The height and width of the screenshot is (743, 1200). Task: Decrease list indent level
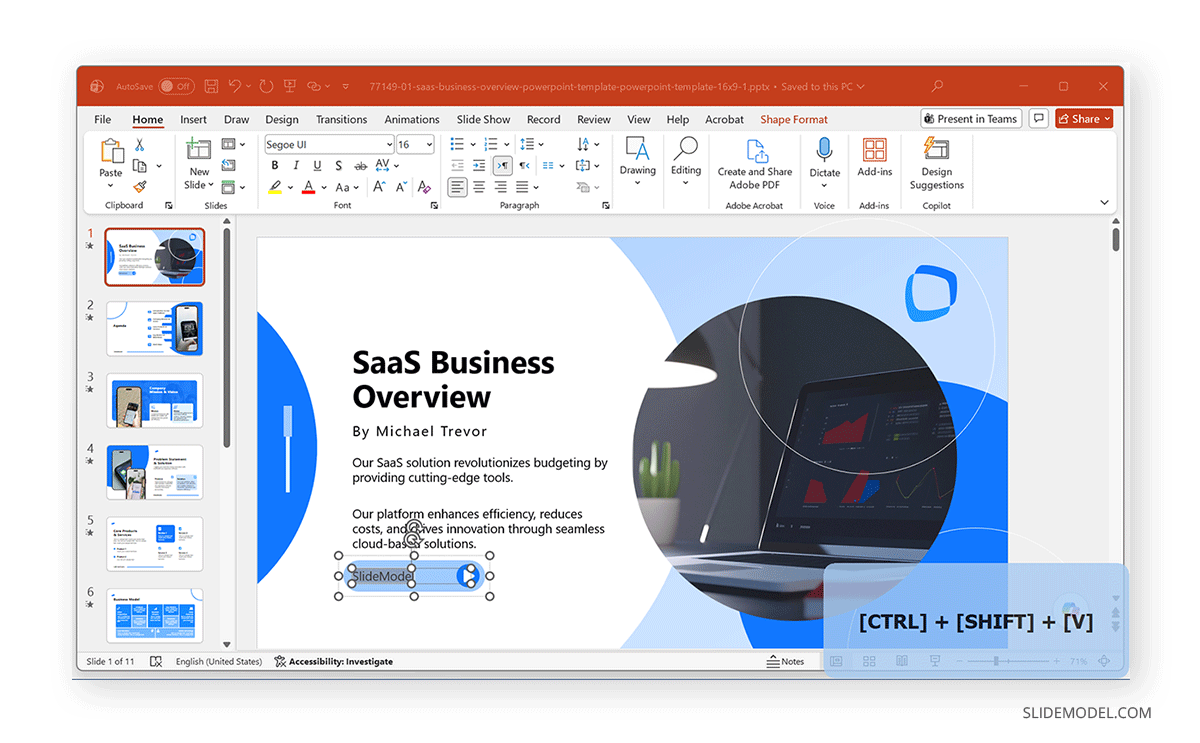point(457,166)
